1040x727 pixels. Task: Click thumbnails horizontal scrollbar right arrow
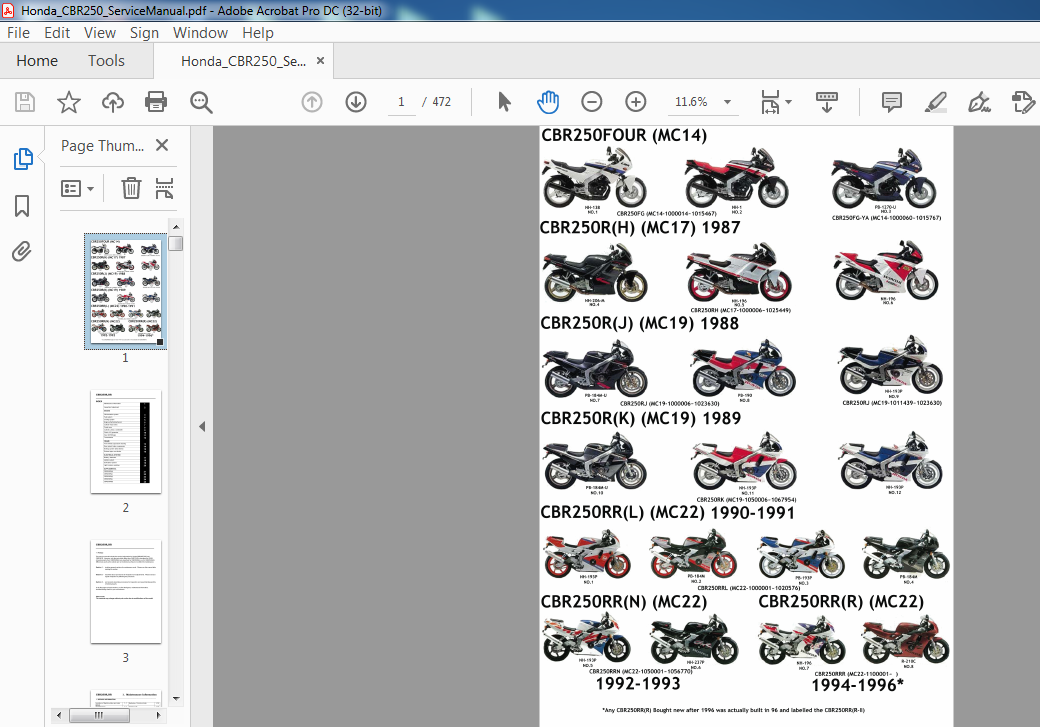158,716
